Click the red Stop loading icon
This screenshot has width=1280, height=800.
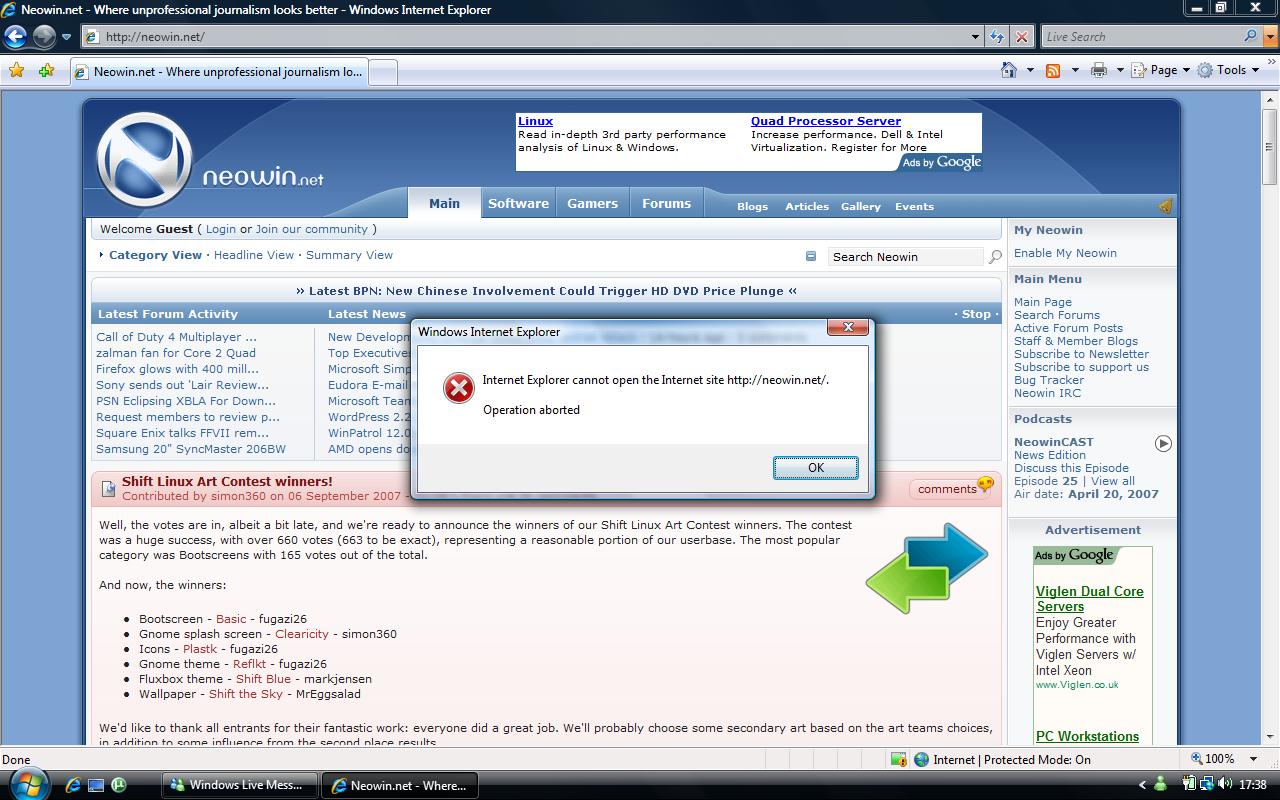[x=1021, y=37]
